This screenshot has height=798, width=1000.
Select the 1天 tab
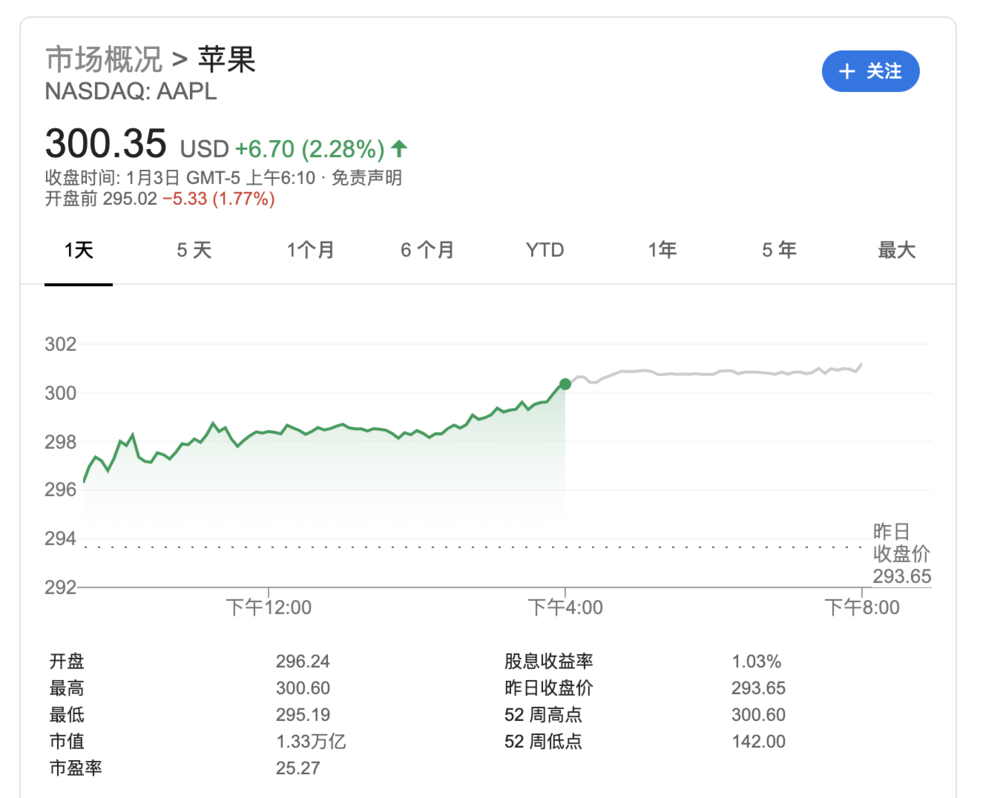pyautogui.click(x=78, y=250)
